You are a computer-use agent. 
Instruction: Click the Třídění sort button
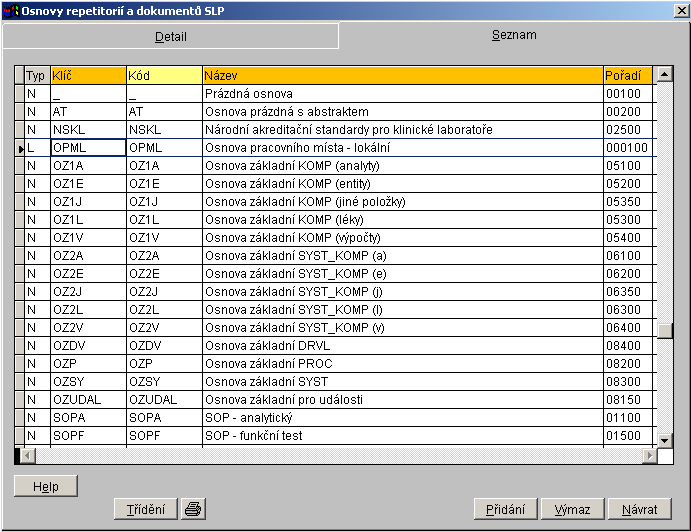(146, 509)
